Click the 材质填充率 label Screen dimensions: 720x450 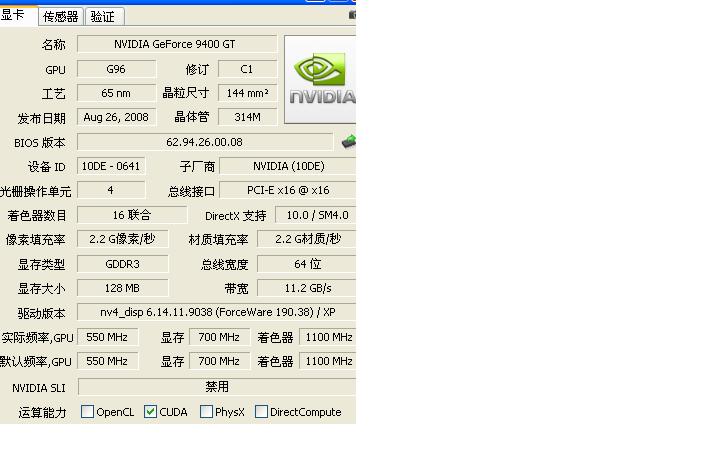click(x=219, y=240)
